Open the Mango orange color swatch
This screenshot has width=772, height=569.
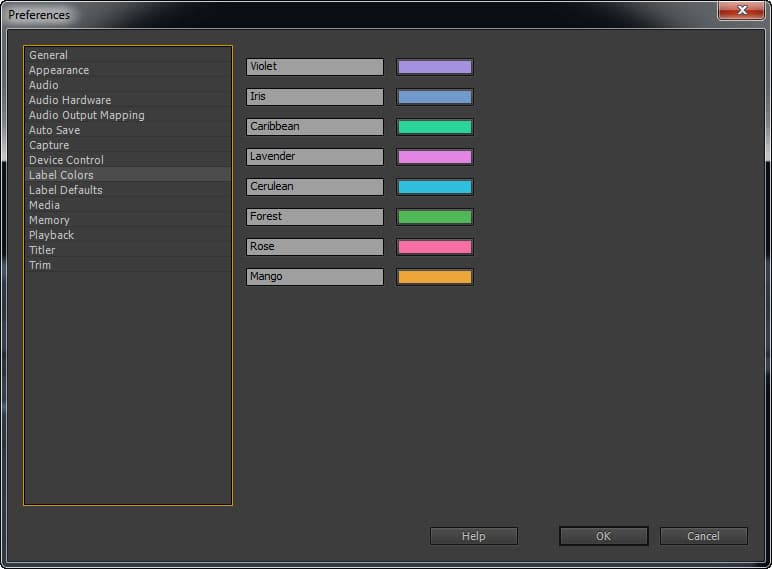click(x=435, y=277)
